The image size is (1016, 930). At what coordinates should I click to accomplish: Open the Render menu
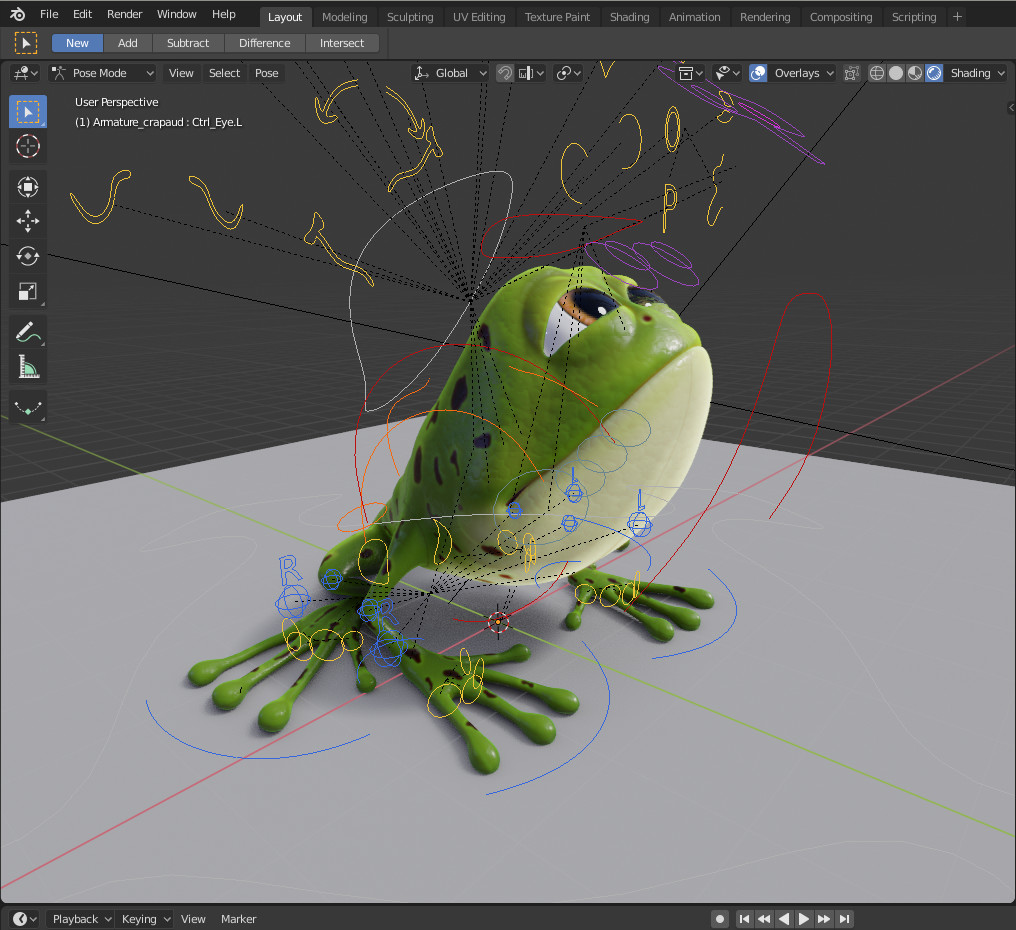click(124, 14)
